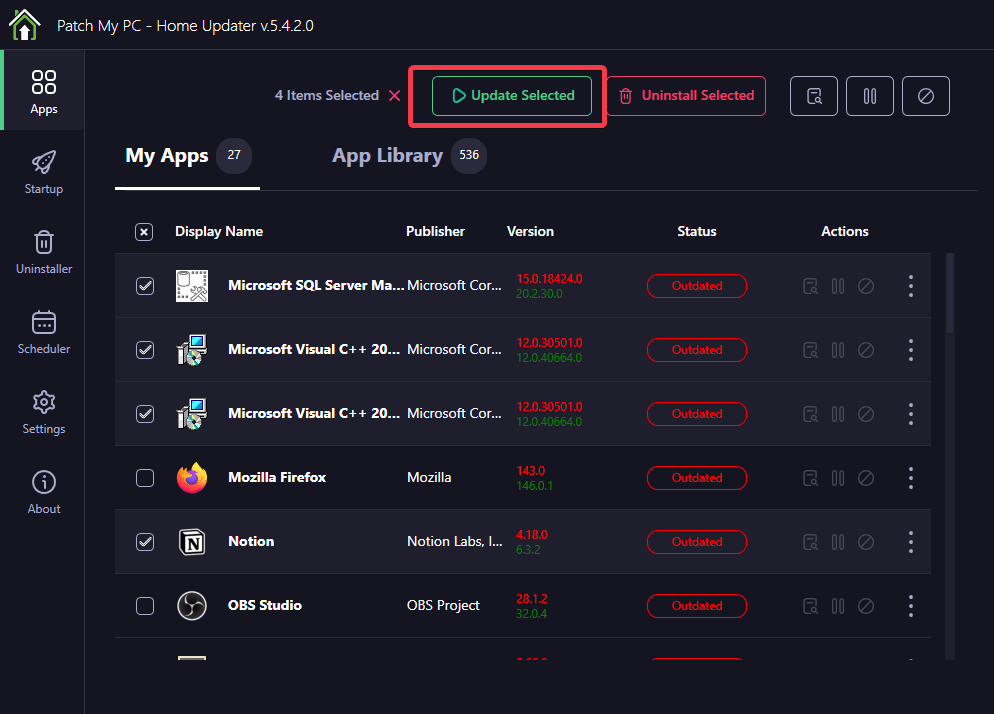Open the Settings panel
Image resolution: width=994 pixels, height=714 pixels.
click(43, 412)
